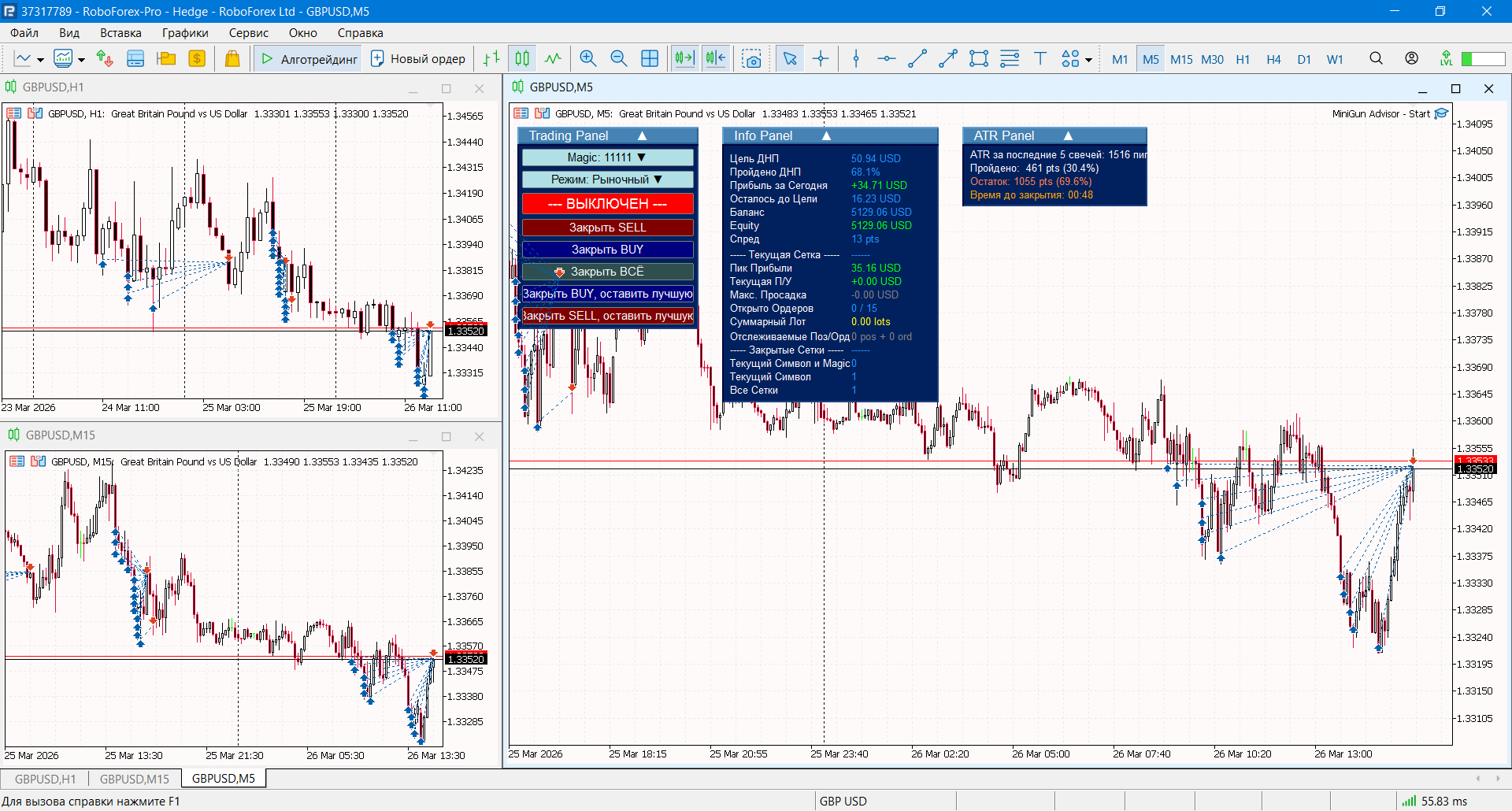
Task: Select the M15 timeframe
Action: pos(1181,59)
